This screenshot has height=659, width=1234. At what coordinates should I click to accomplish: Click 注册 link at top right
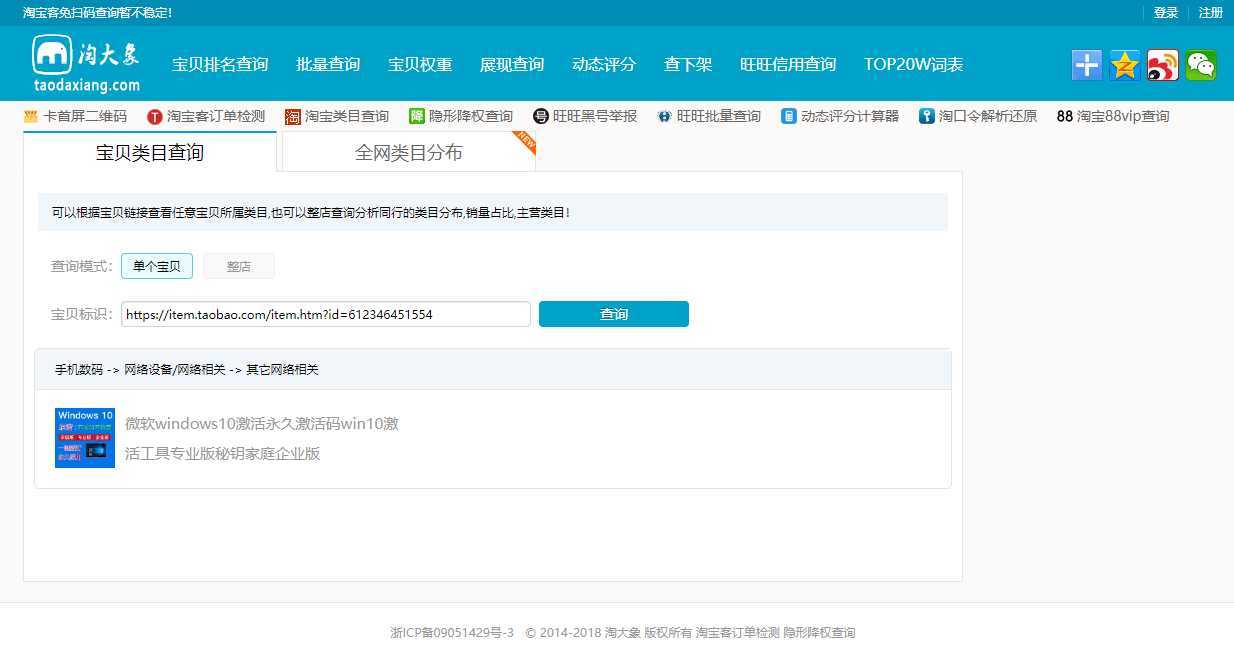point(1211,13)
